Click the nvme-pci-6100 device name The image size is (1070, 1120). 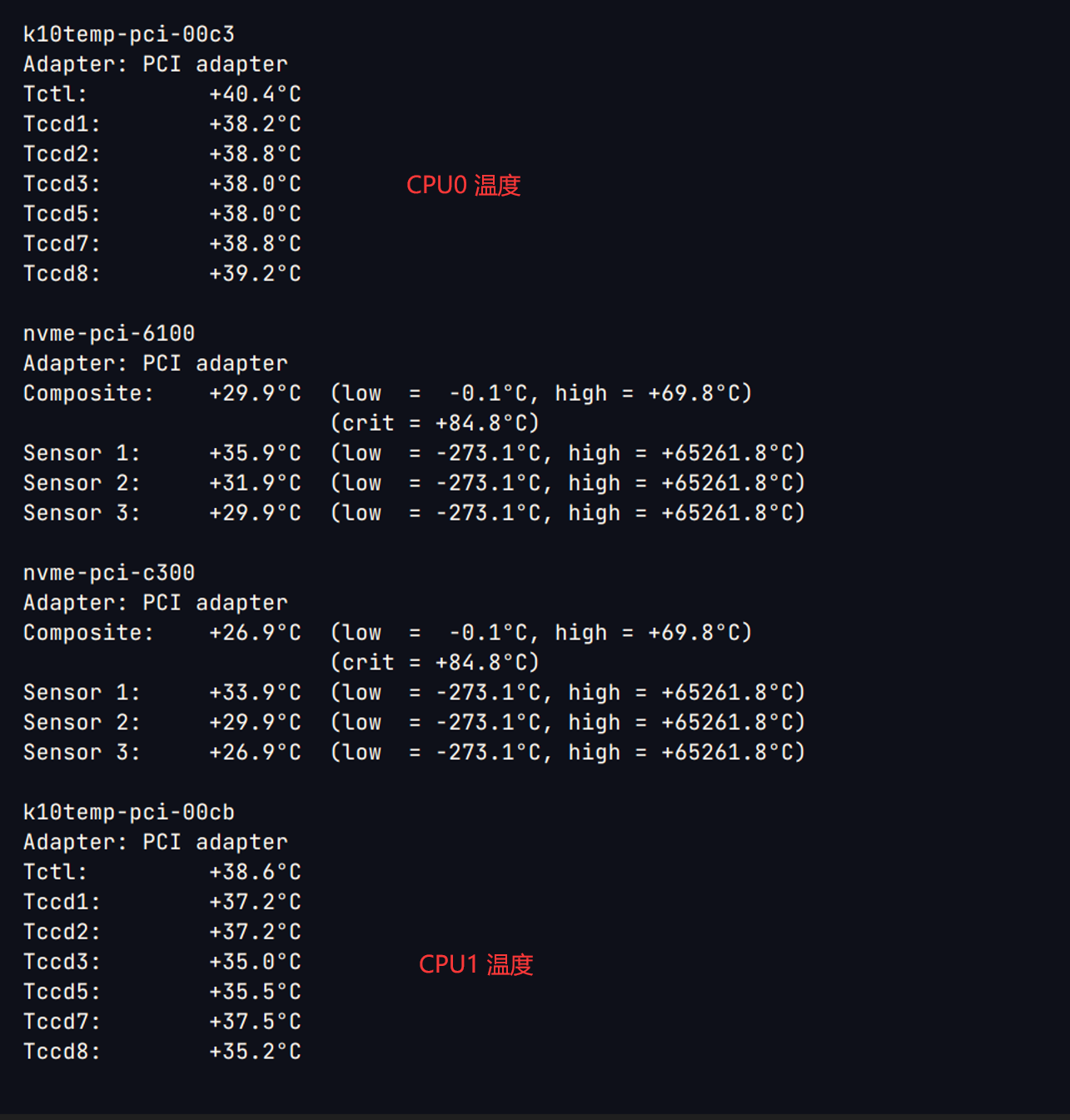click(x=109, y=333)
